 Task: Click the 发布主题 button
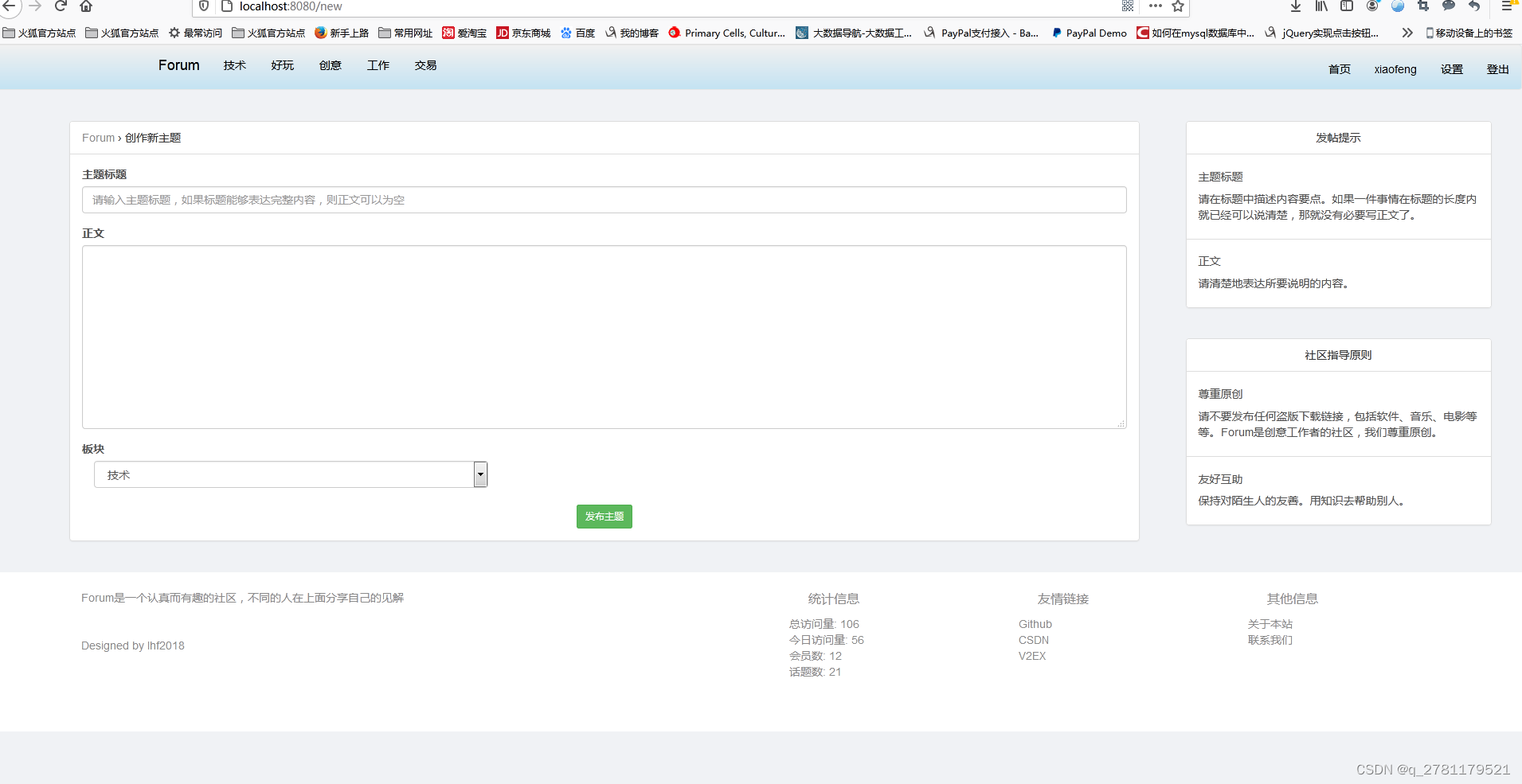point(604,517)
